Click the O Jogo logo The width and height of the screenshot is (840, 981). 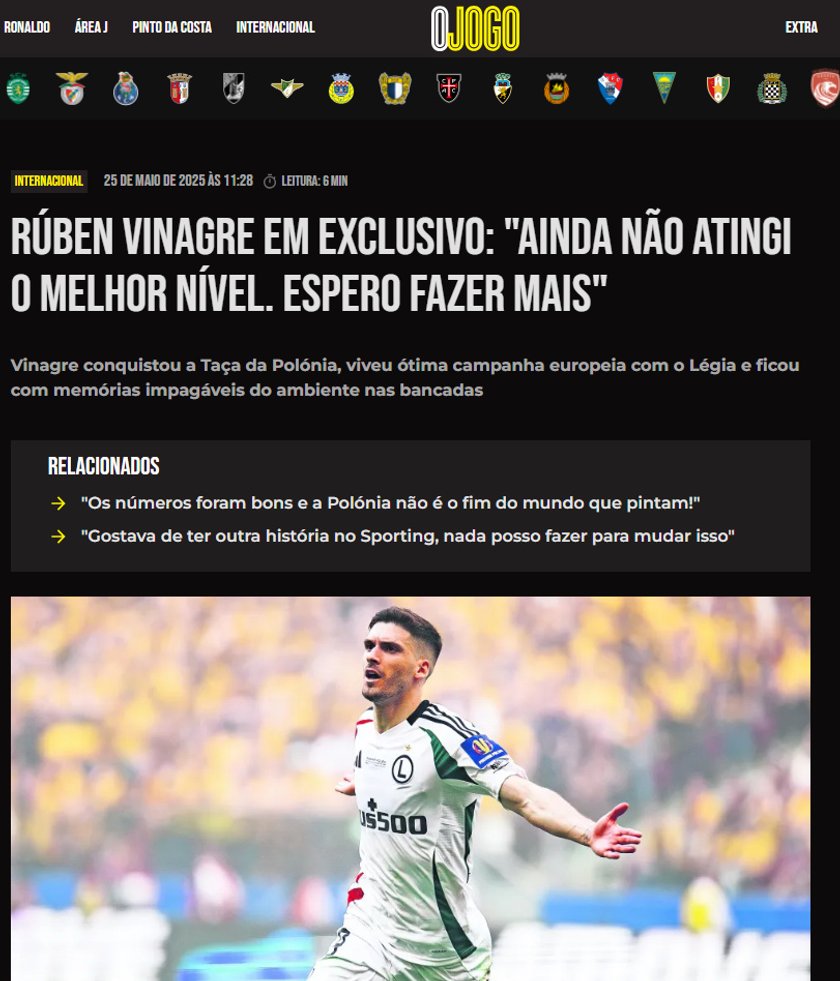pos(475,28)
